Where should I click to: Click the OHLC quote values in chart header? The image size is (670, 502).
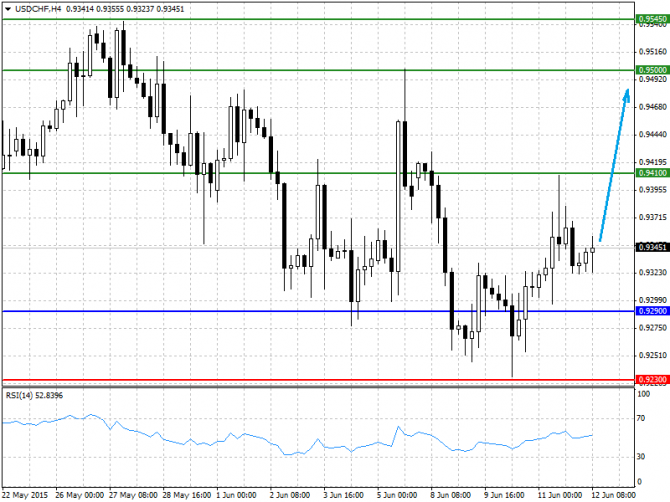click(125, 9)
